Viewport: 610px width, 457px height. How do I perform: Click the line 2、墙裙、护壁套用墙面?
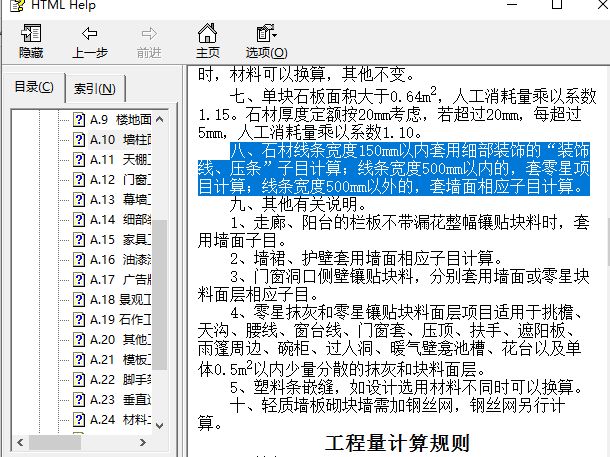click(x=366, y=258)
